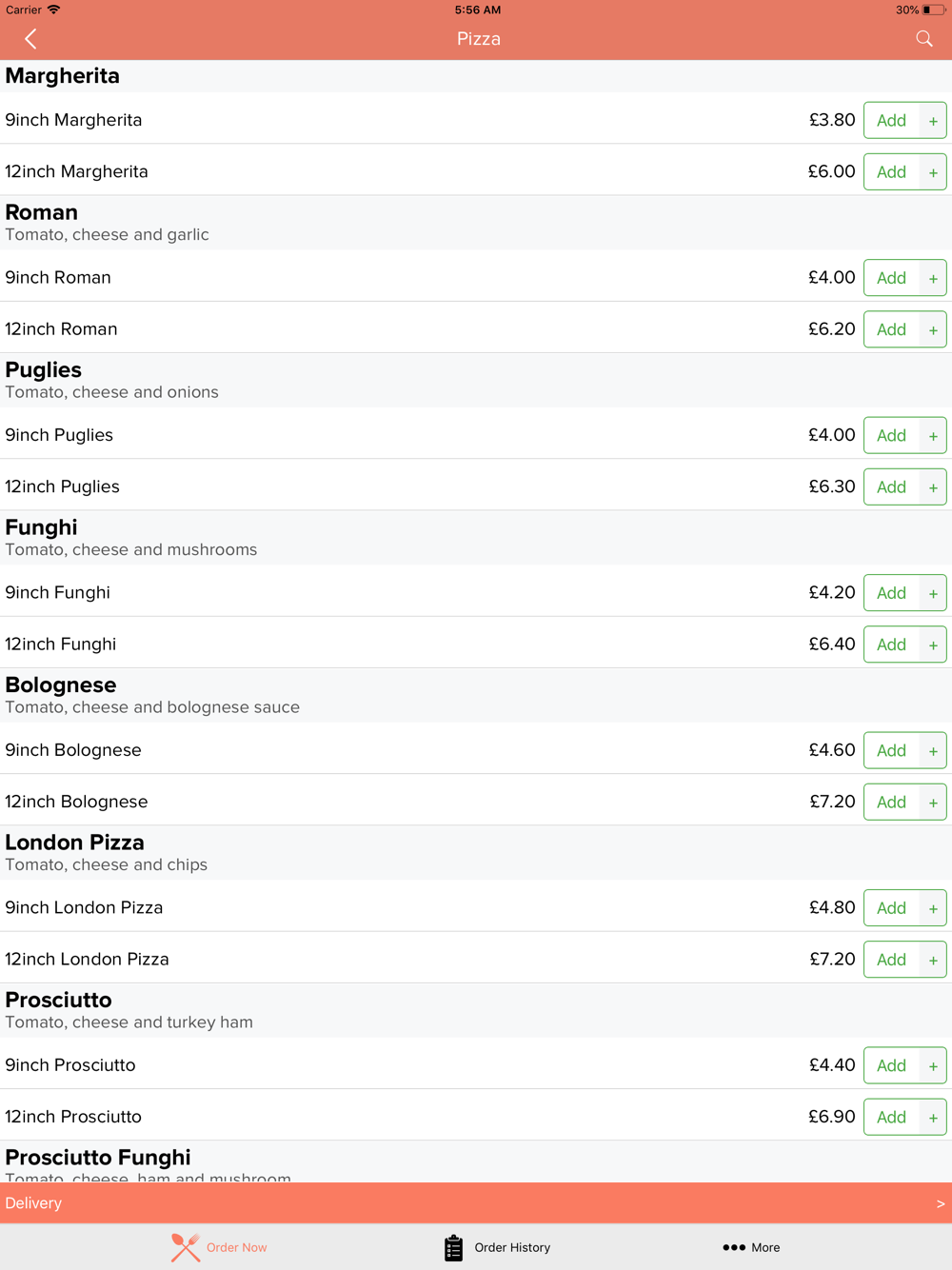Tap 'Tomato, cheese and chips' description
The image size is (952, 1270).
107,864
